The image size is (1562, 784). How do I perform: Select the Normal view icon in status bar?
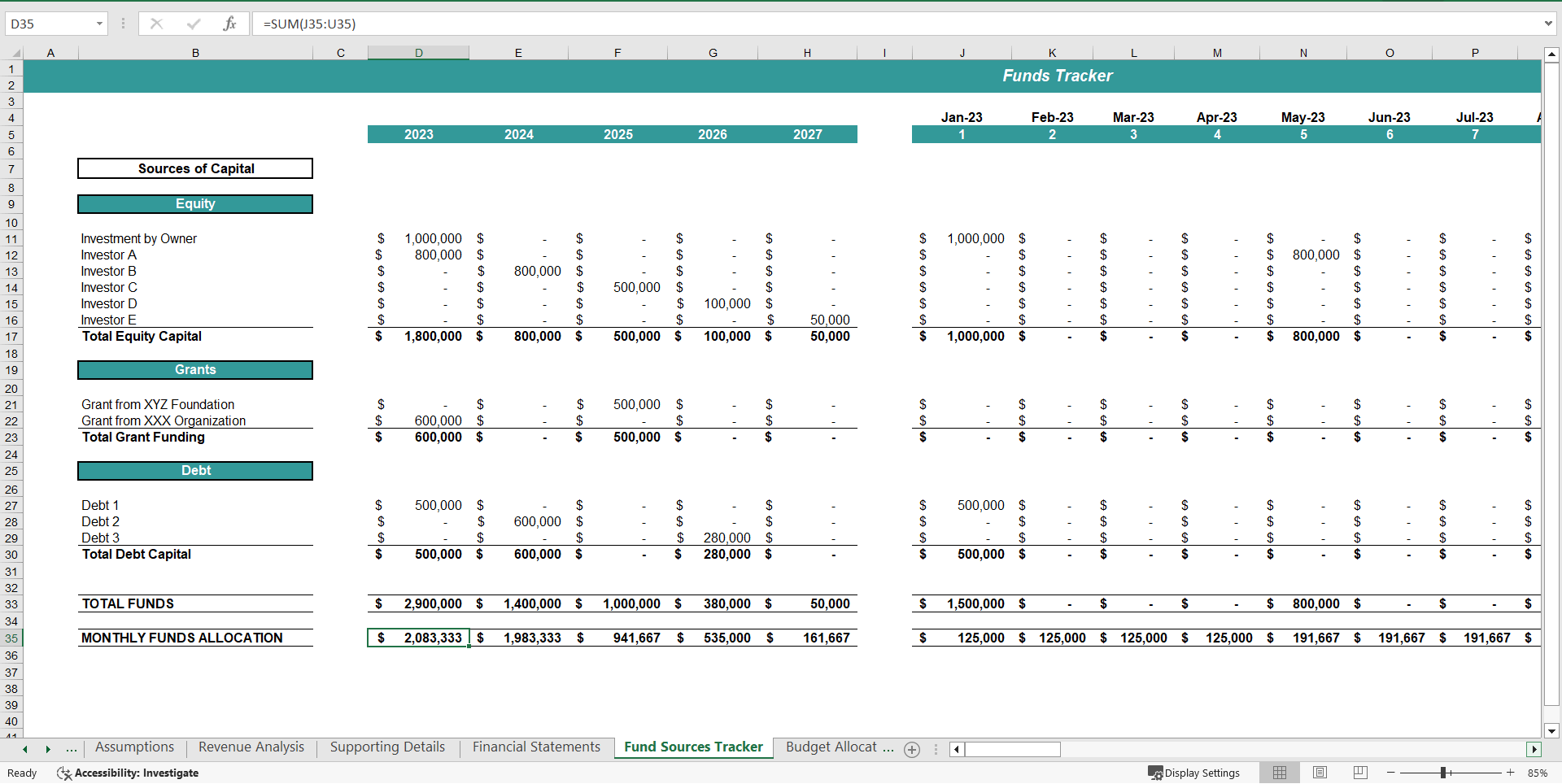(1279, 773)
